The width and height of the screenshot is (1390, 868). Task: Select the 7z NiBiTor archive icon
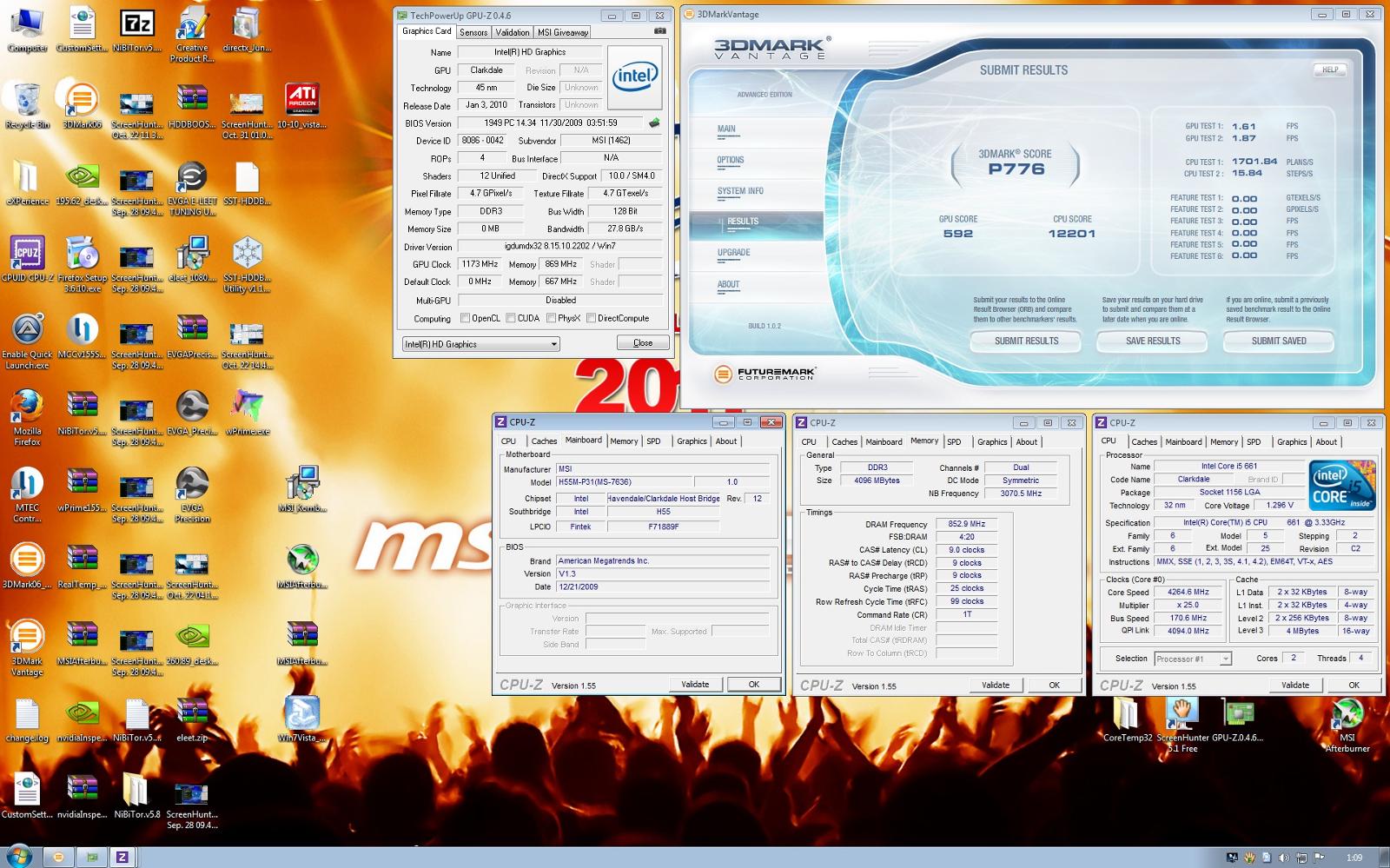136,29
